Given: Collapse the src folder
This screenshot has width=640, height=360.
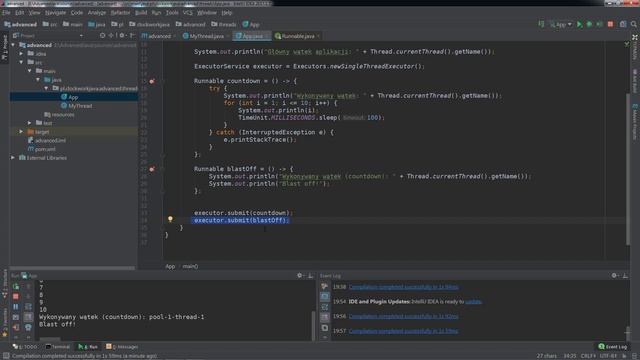Looking at the screenshot, I should (x=21, y=62).
